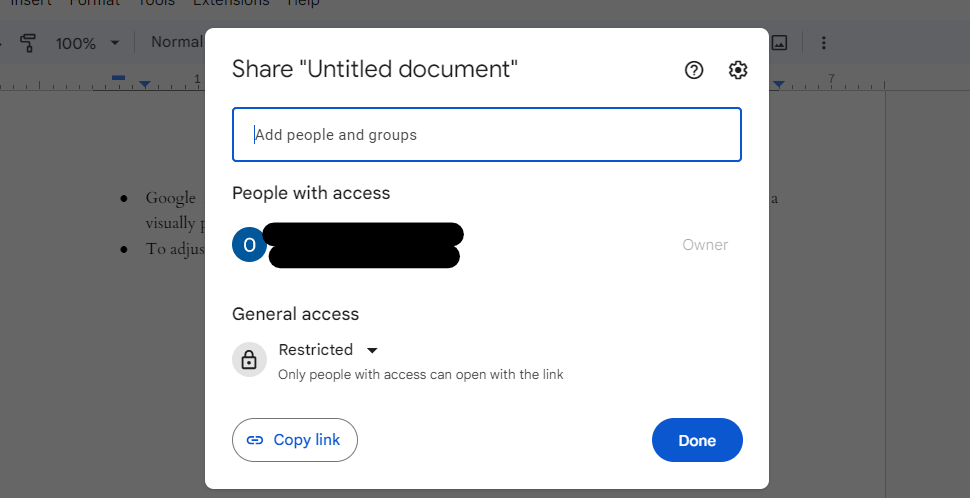This screenshot has width=970, height=498.
Task: Open the Normal text style dropdown
Action: (177, 43)
